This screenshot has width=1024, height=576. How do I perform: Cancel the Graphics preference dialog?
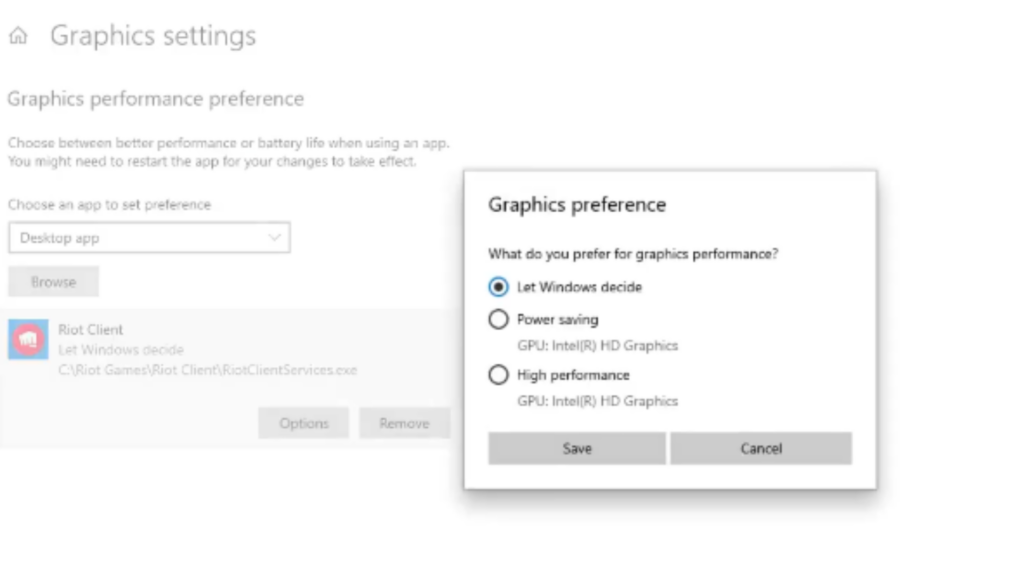[761, 448]
